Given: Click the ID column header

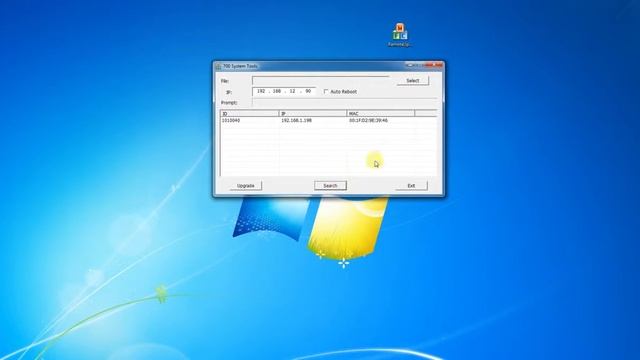Looking at the screenshot, I should pos(250,113).
